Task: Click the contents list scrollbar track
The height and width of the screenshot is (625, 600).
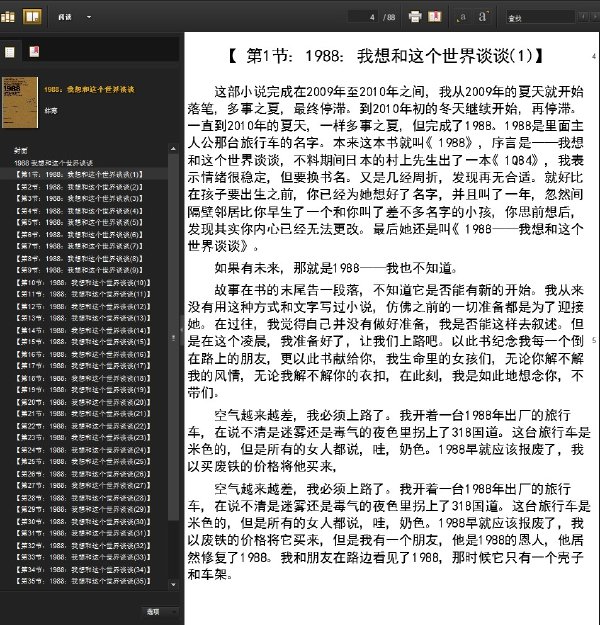Action: click(173, 550)
